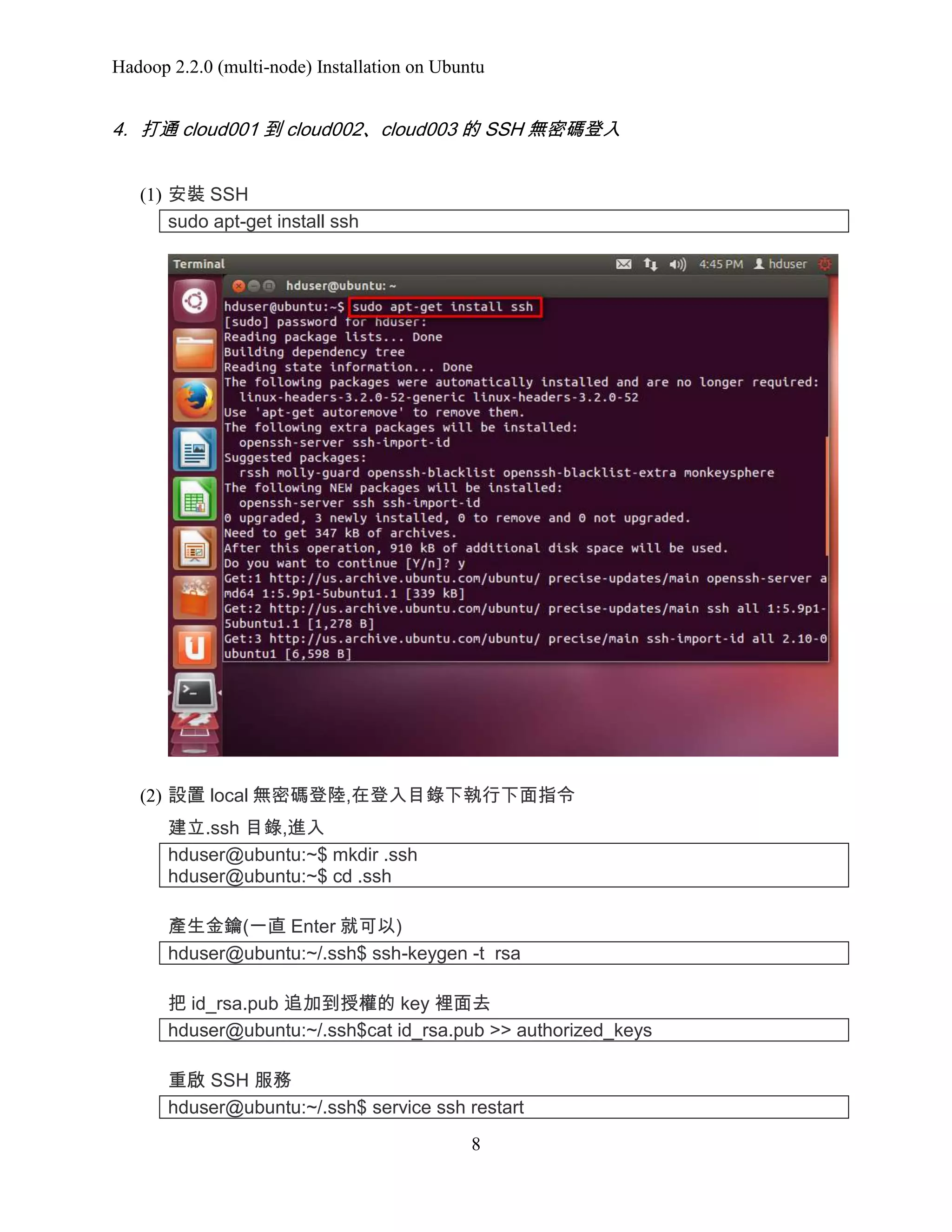This screenshot has height=1232, width=952.
Task: Close the hduser@ubuntu terminal window
Action: click(238, 286)
